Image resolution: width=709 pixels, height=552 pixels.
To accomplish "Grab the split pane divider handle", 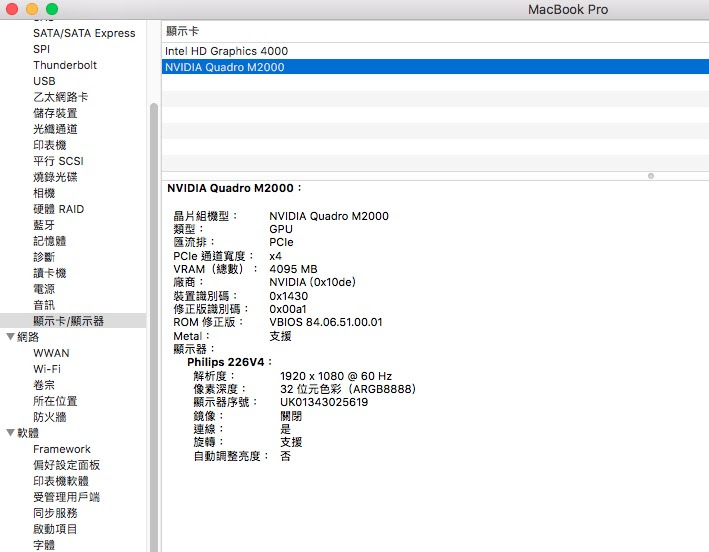I will tap(651, 176).
